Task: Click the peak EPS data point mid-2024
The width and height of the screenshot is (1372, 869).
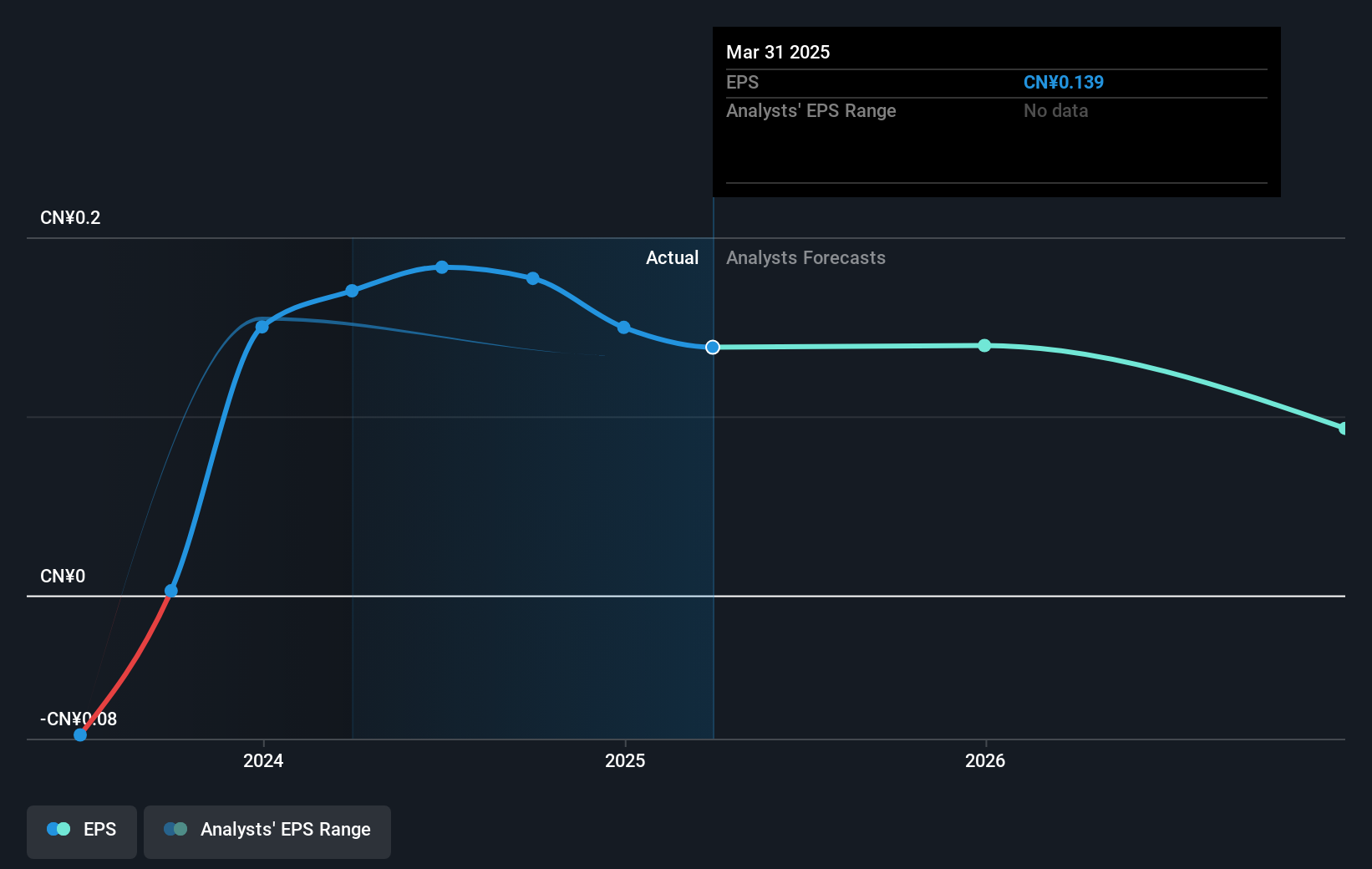Action: [x=442, y=267]
